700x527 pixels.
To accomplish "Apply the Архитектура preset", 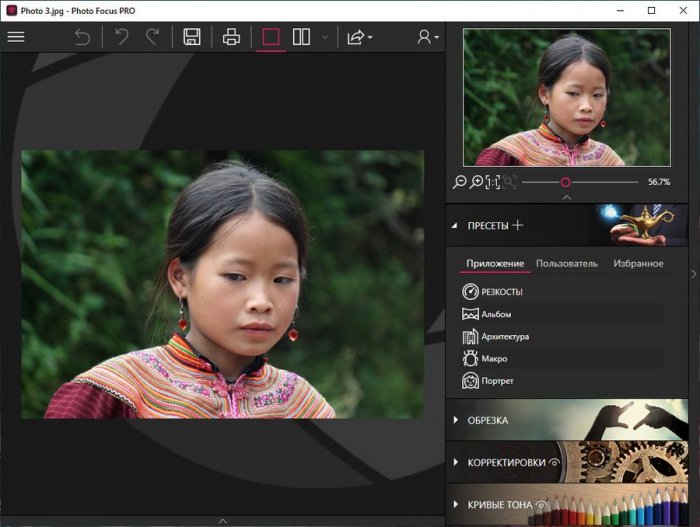I will [x=505, y=337].
